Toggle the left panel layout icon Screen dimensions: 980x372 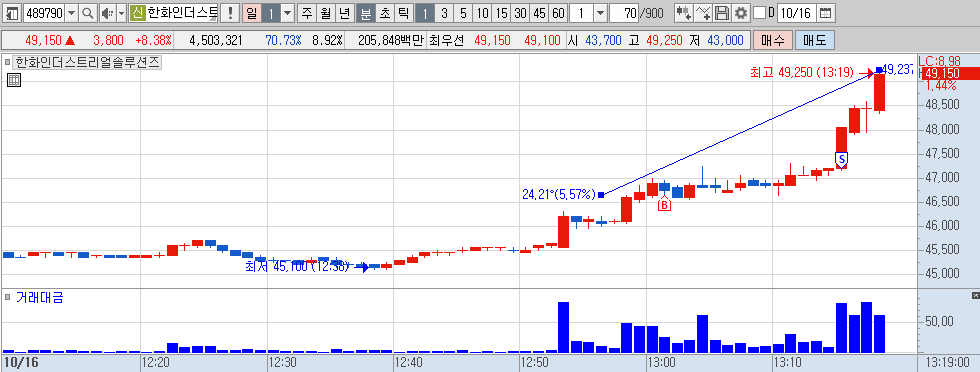click(x=12, y=13)
